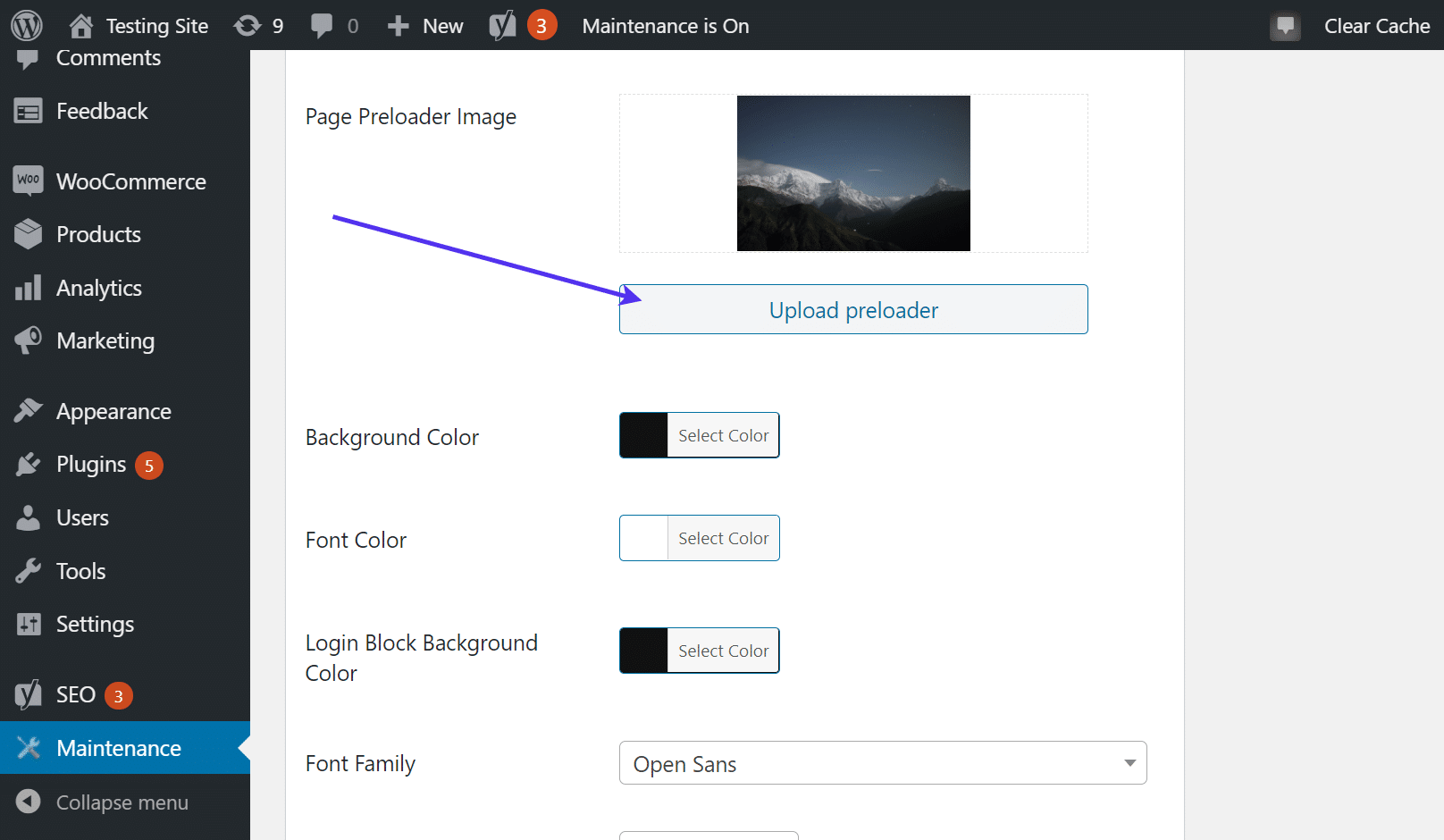Viewport: 1444px width, 840px height.
Task: Click the Clear Cache link
Action: (1377, 25)
